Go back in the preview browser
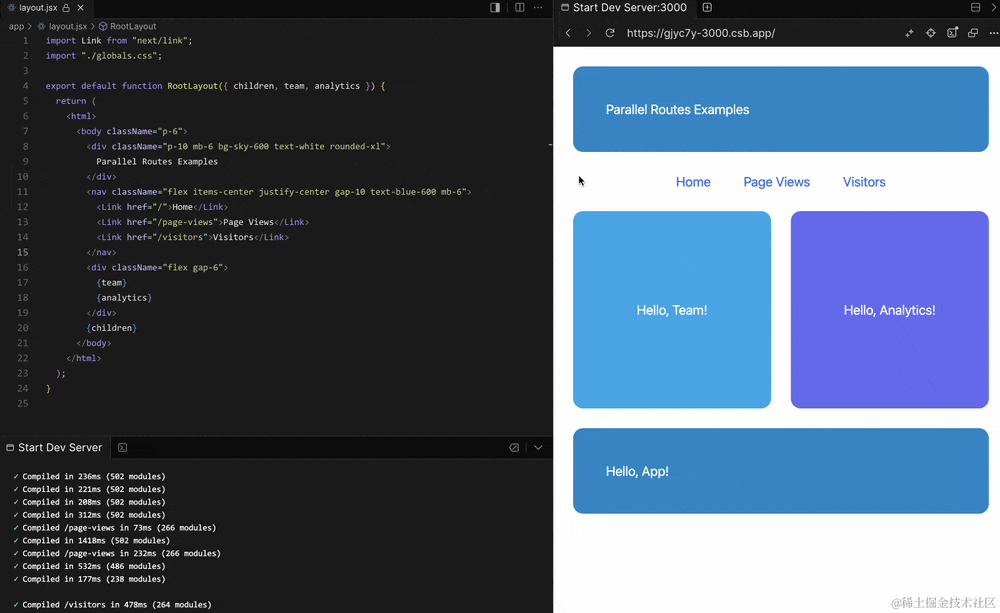The width and height of the screenshot is (1000, 613). tap(568, 33)
